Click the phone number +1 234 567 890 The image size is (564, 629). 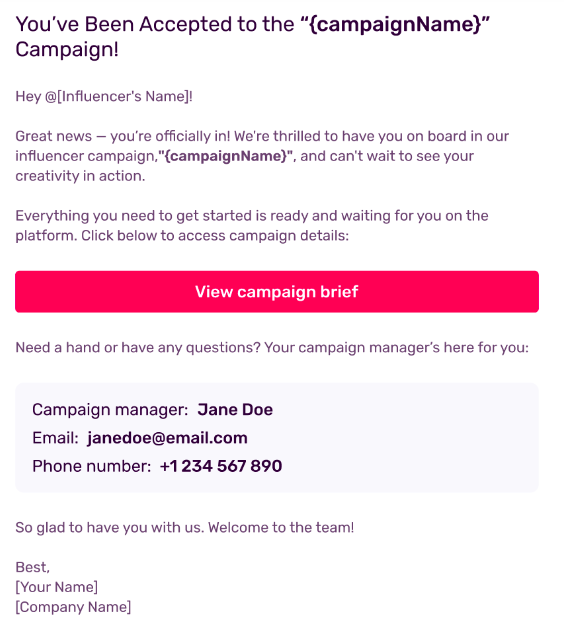pos(221,466)
